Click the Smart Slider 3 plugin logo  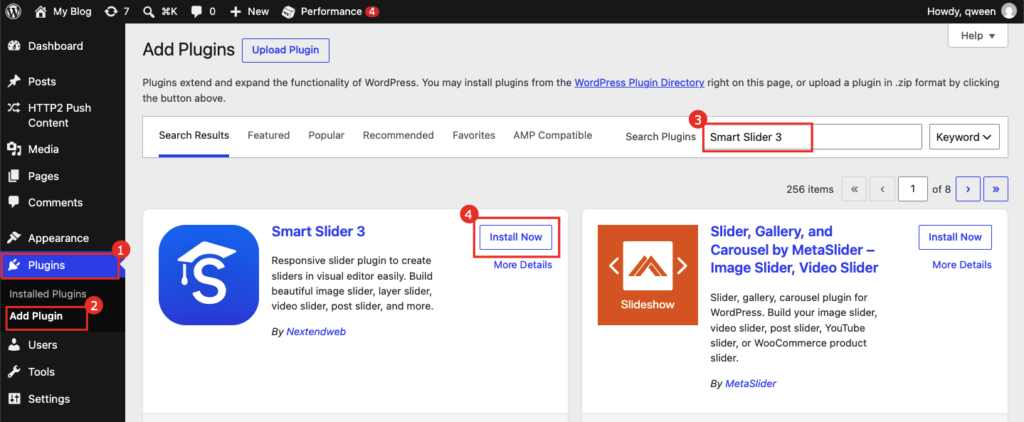click(x=209, y=275)
